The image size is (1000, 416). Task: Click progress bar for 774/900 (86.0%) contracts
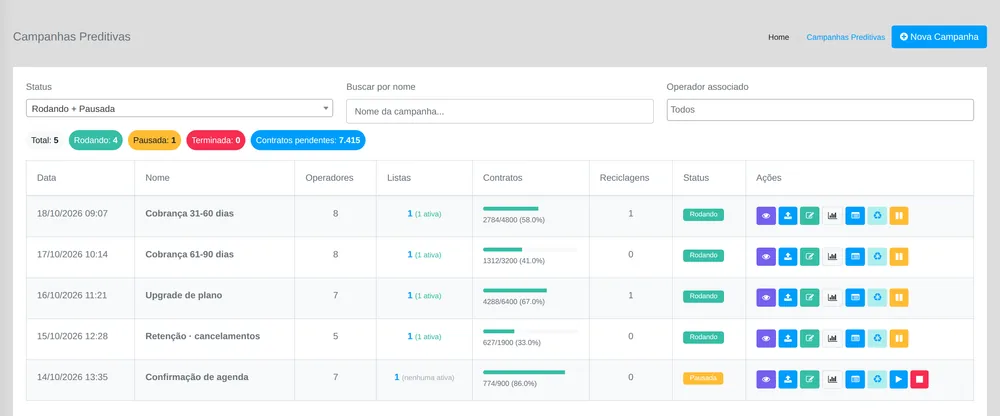530,372
